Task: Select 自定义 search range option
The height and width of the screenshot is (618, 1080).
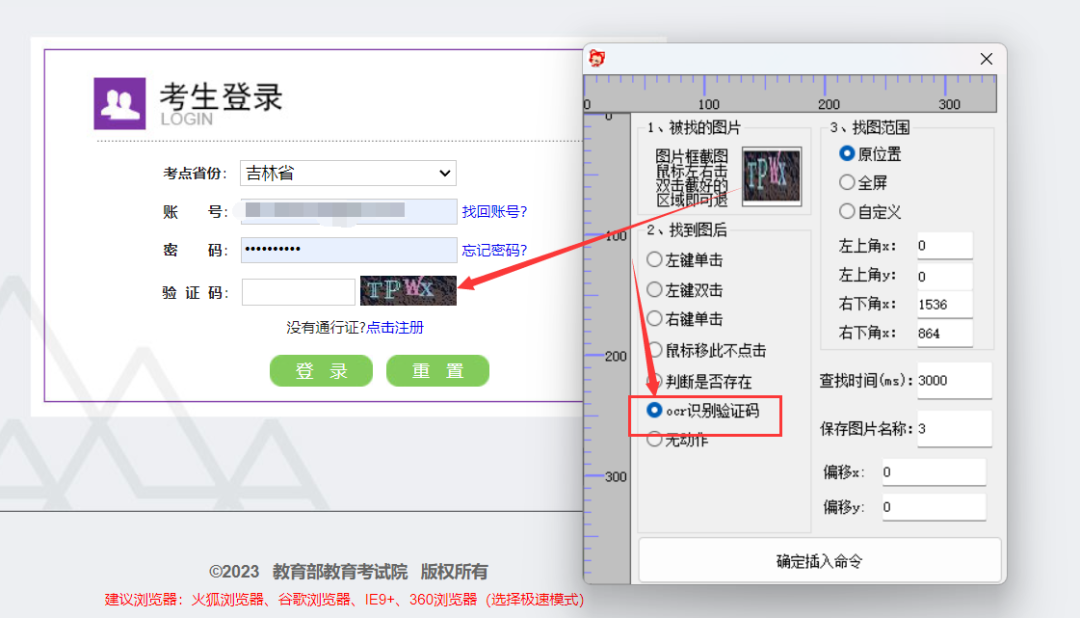Action: tap(847, 212)
